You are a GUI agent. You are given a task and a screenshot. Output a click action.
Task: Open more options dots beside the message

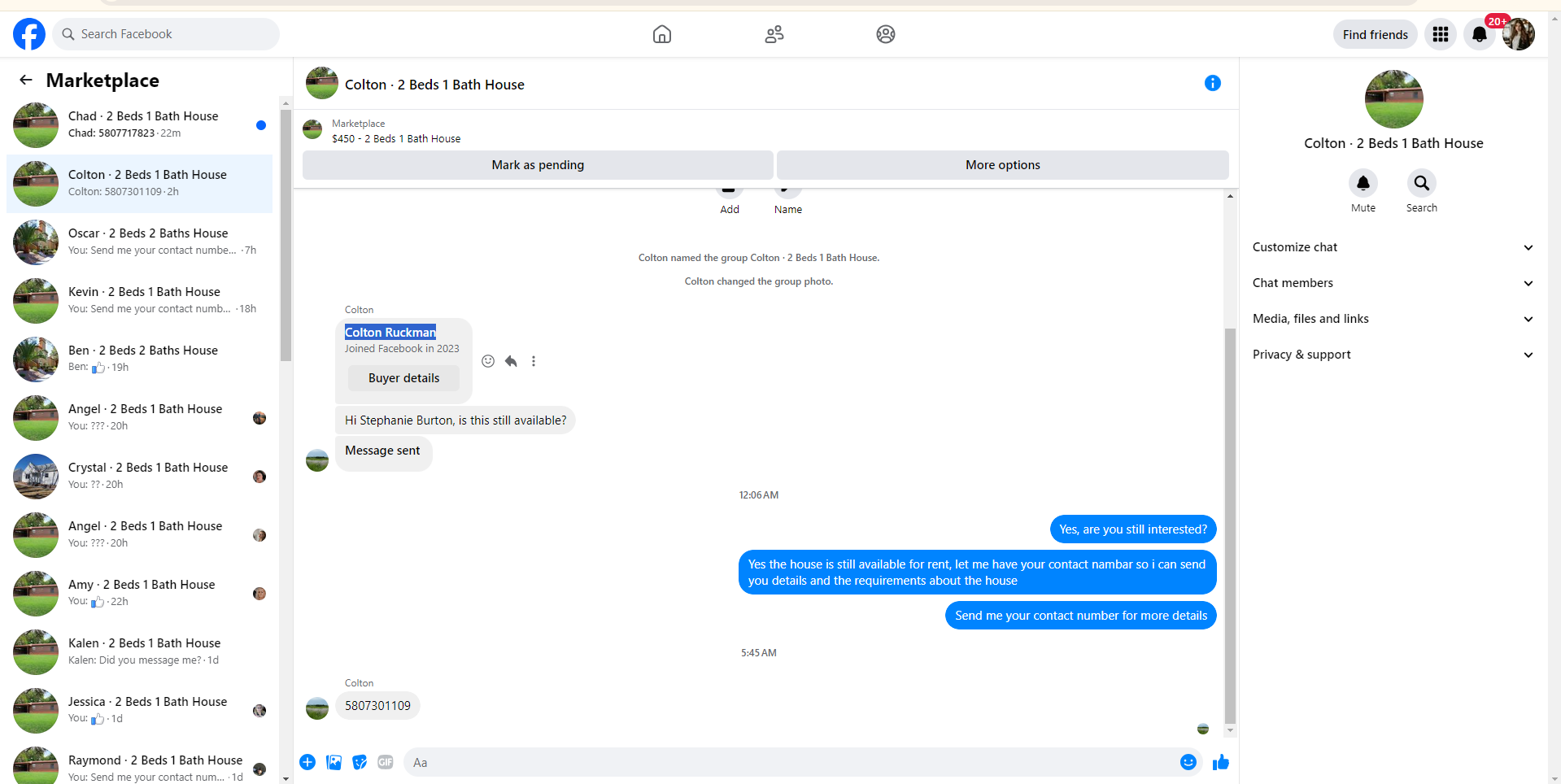(x=534, y=361)
